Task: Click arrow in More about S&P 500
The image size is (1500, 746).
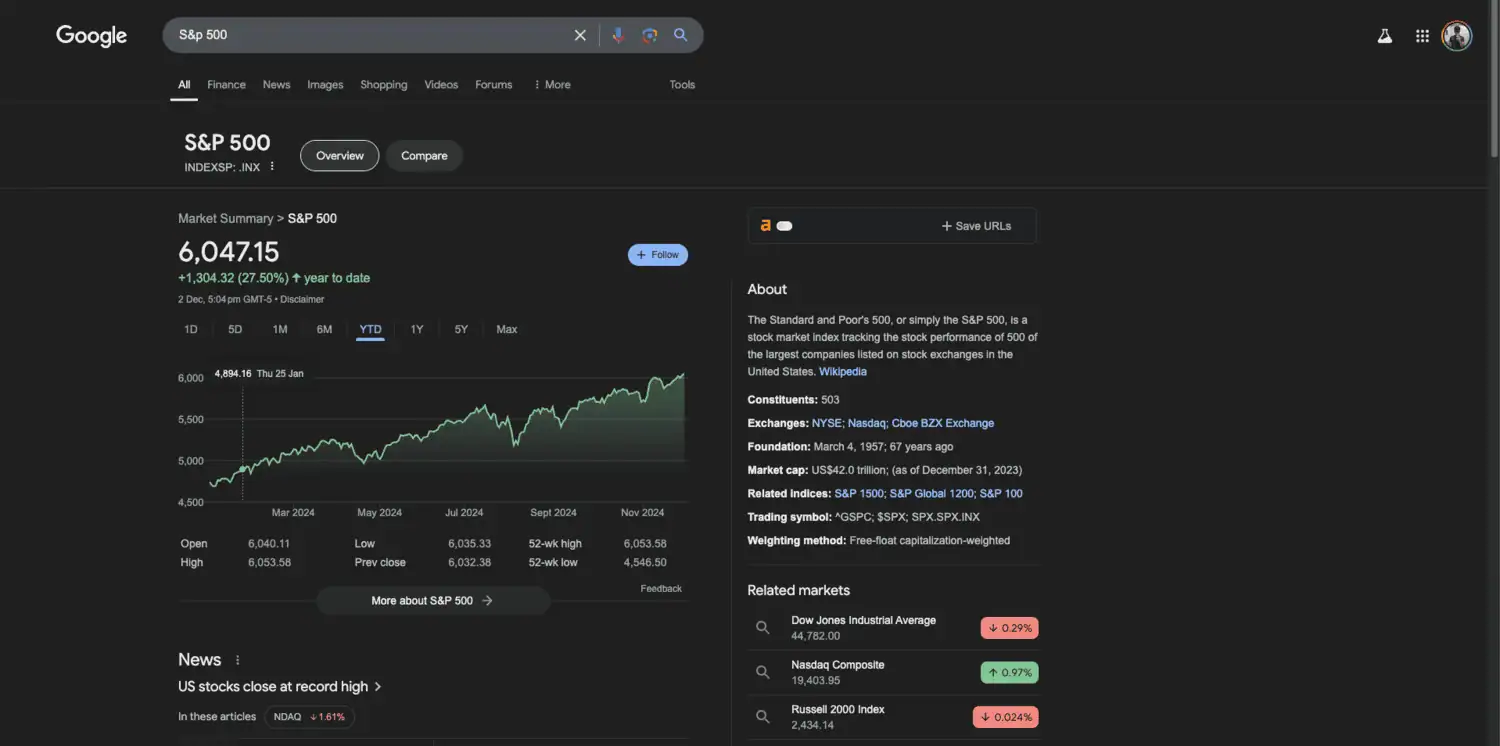Action: tap(487, 601)
